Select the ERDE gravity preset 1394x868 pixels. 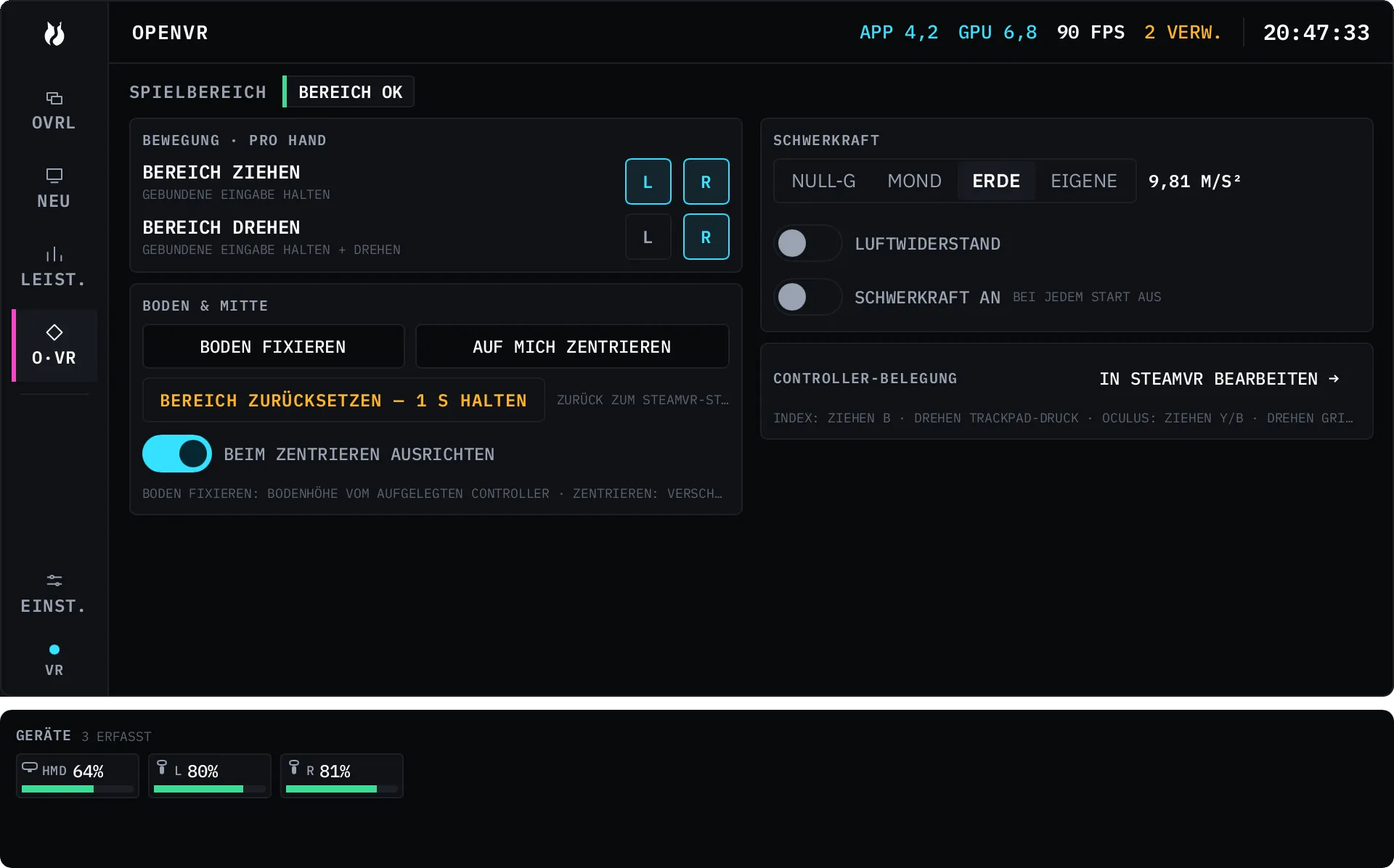coord(996,181)
